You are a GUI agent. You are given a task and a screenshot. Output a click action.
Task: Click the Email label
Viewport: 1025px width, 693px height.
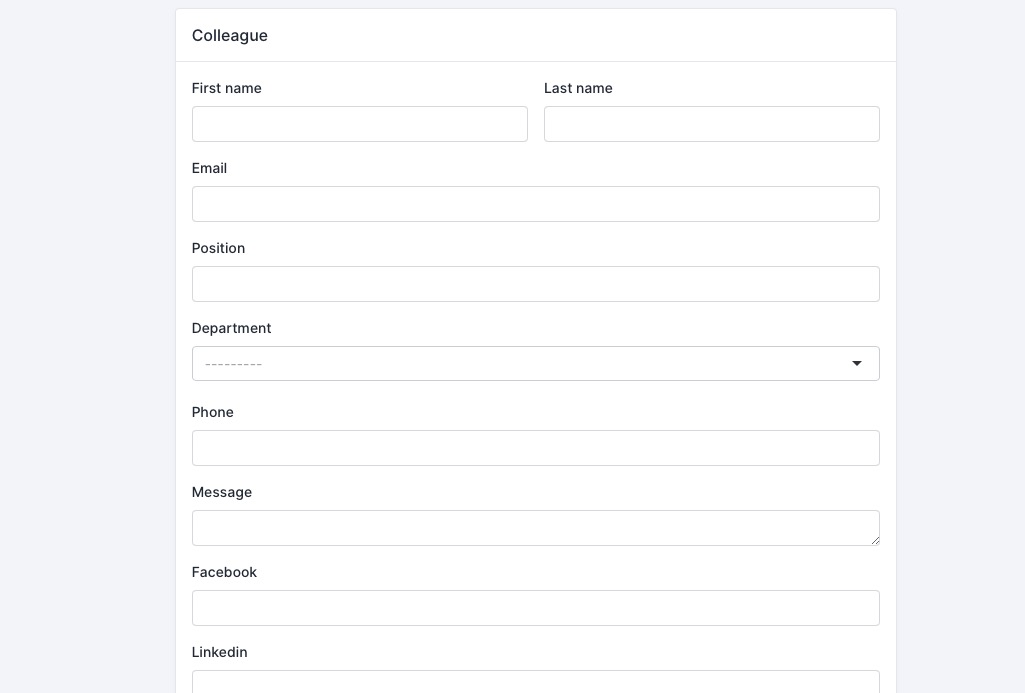tap(209, 168)
